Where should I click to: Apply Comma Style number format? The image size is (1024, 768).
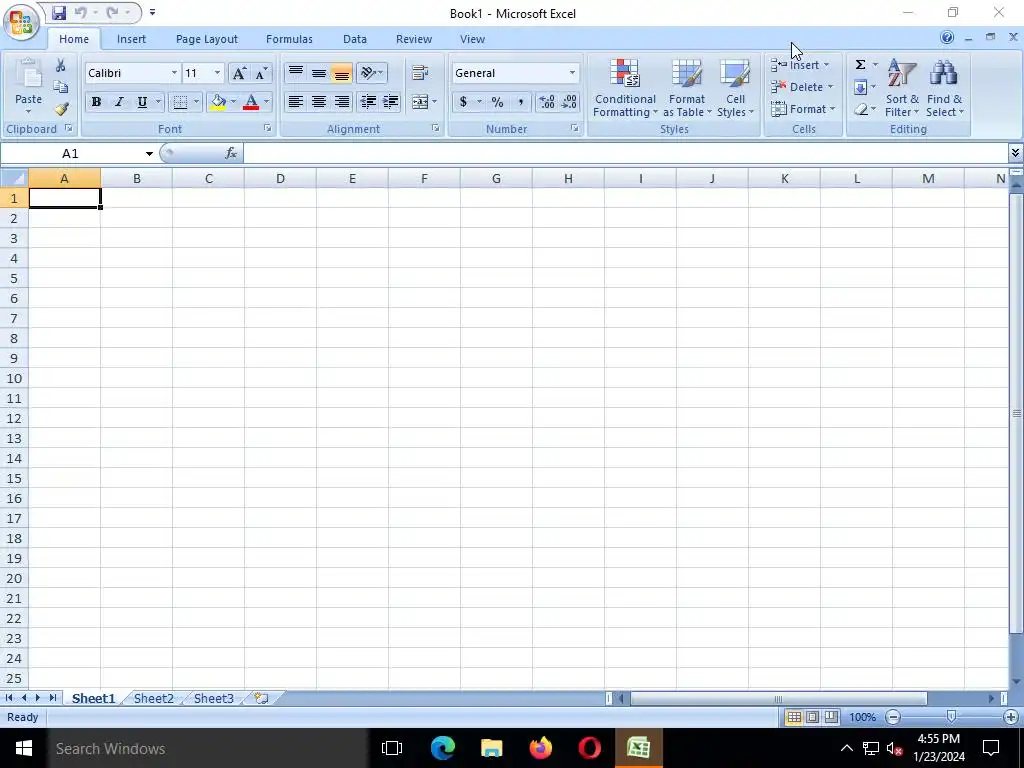(520, 102)
